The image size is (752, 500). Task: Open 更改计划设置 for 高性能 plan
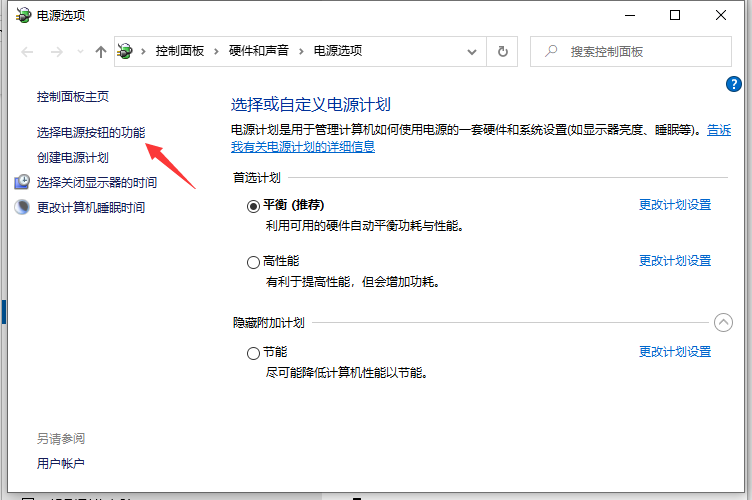[675, 261]
